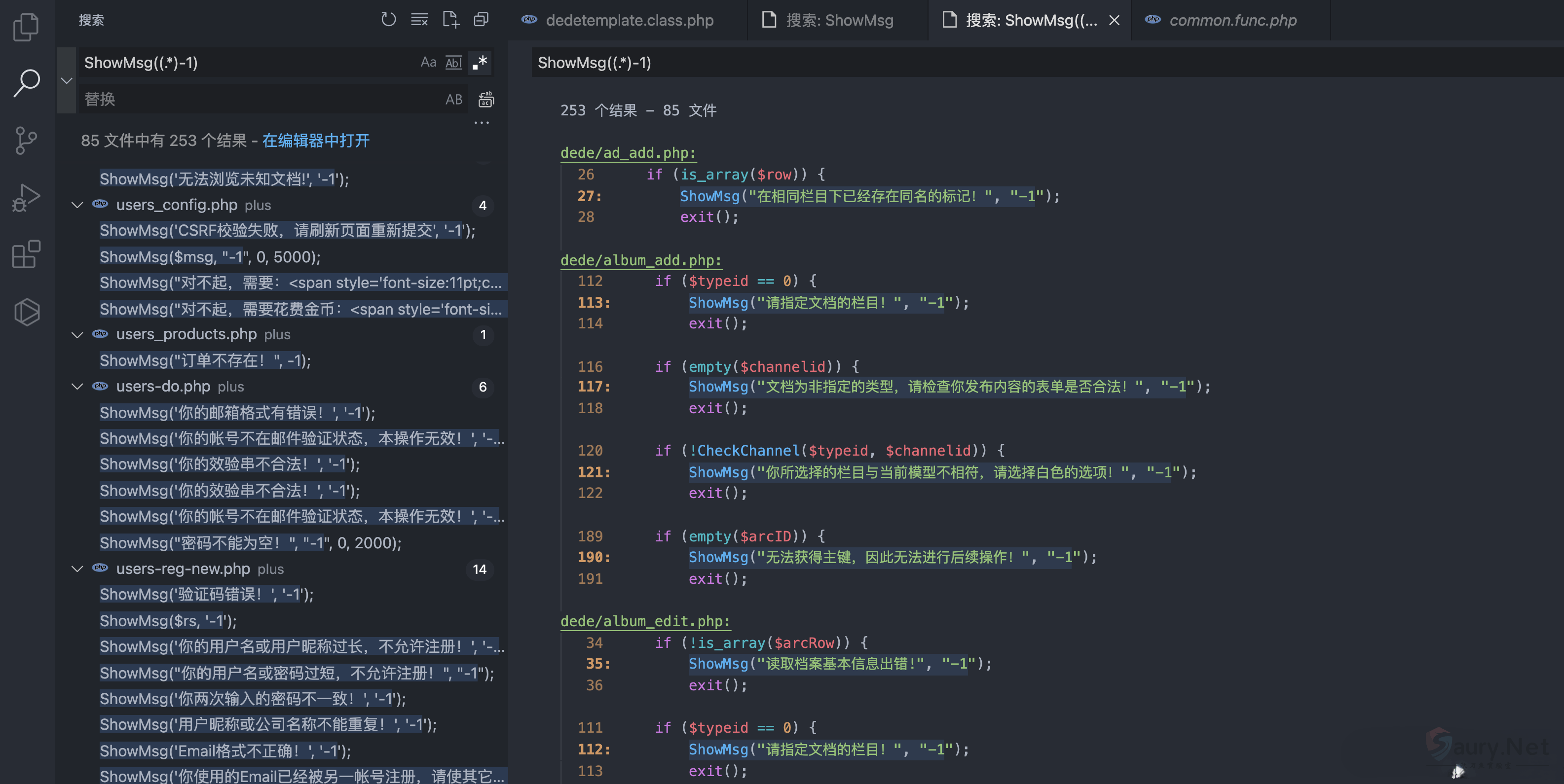Viewport: 1564px width, 784px height.
Task: Refresh the search results
Action: (x=389, y=19)
